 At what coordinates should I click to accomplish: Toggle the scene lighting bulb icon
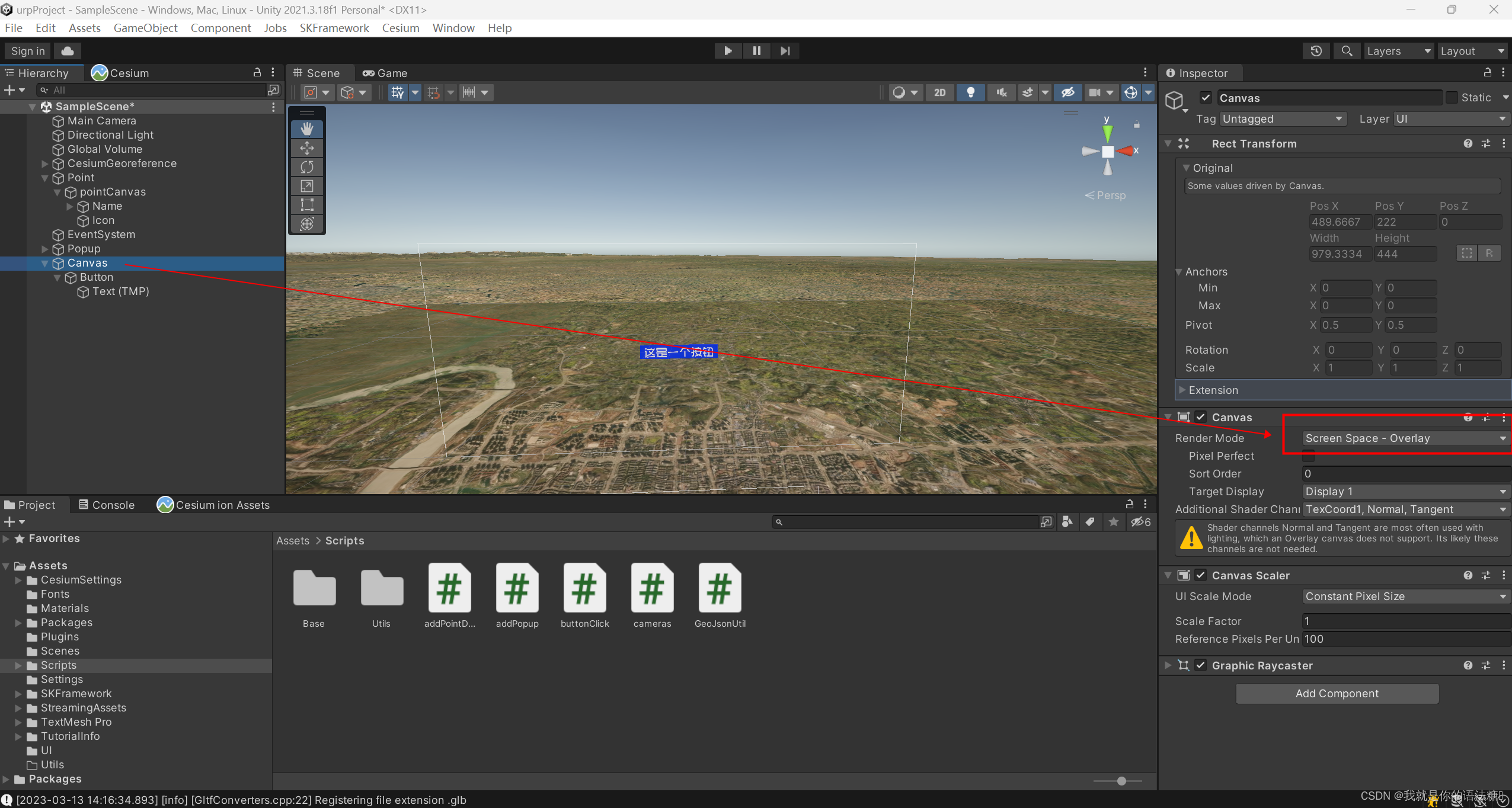[x=970, y=92]
